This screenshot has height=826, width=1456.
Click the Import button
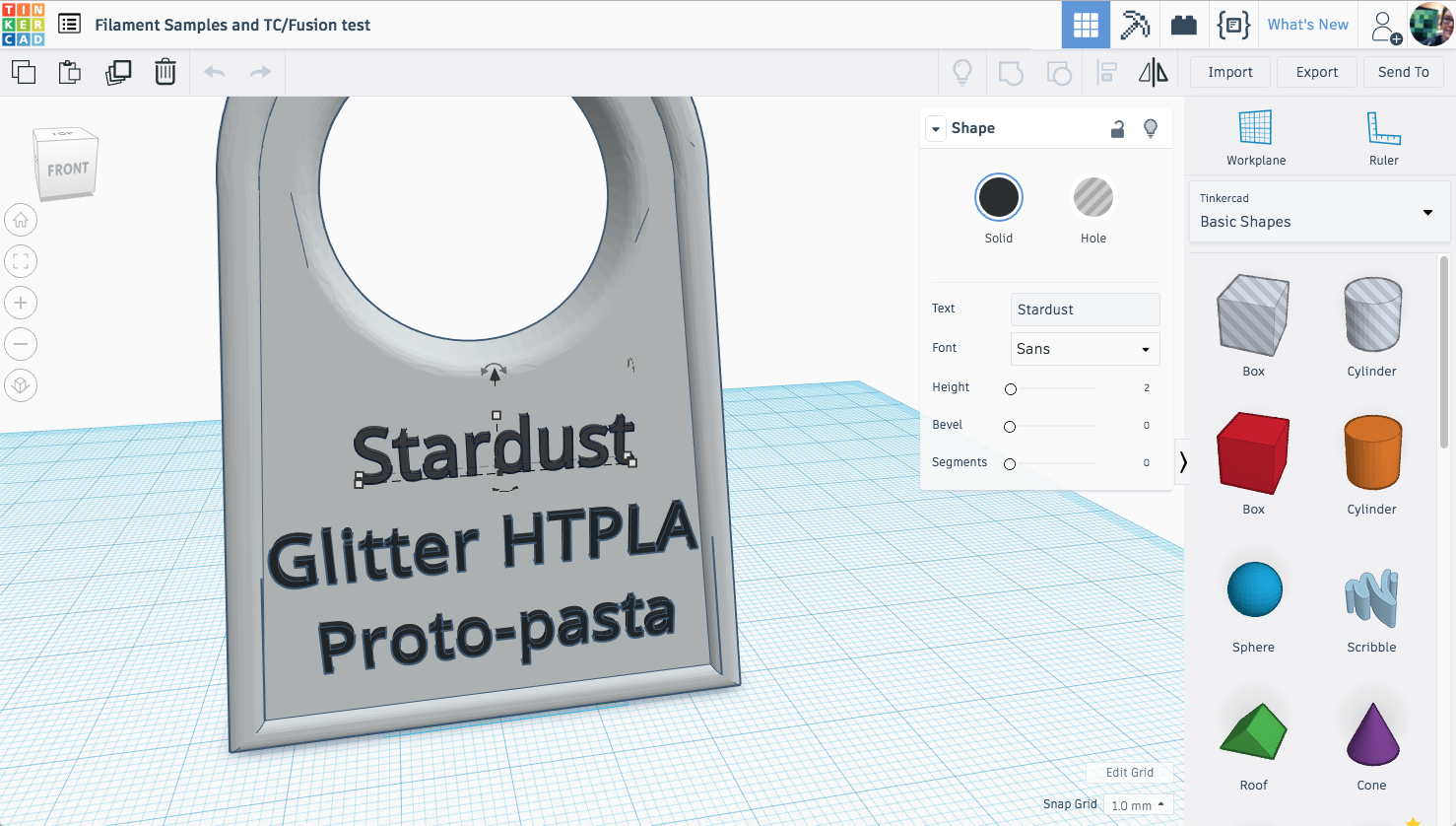coord(1230,72)
